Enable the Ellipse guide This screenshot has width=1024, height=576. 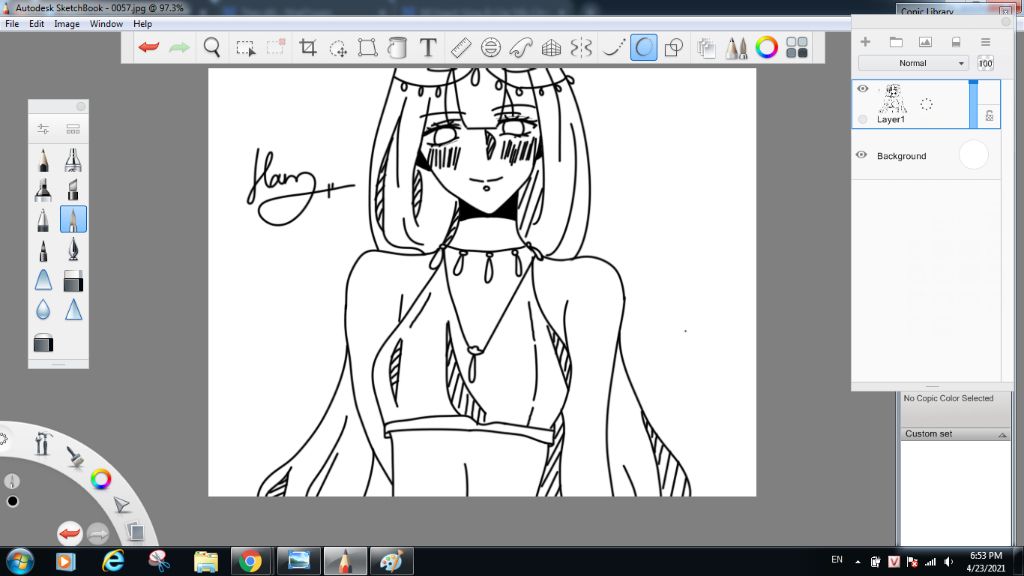point(490,47)
